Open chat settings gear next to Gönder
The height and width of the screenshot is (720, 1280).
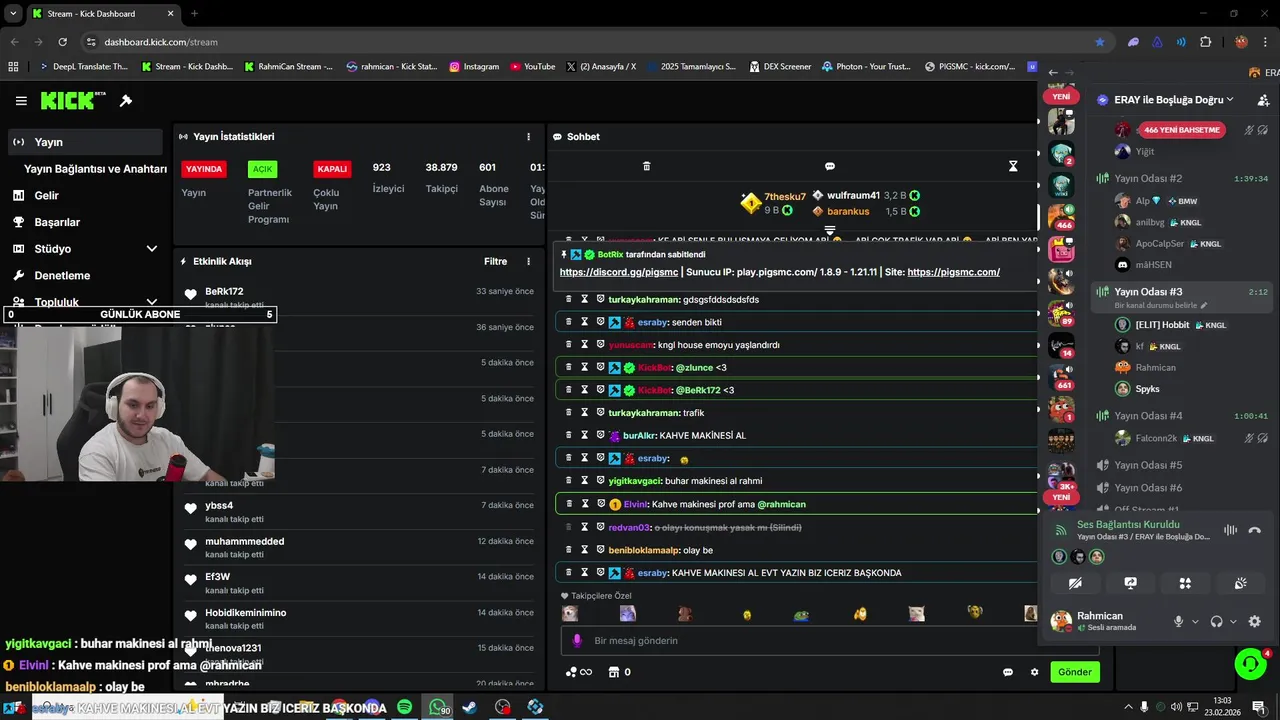1035,672
